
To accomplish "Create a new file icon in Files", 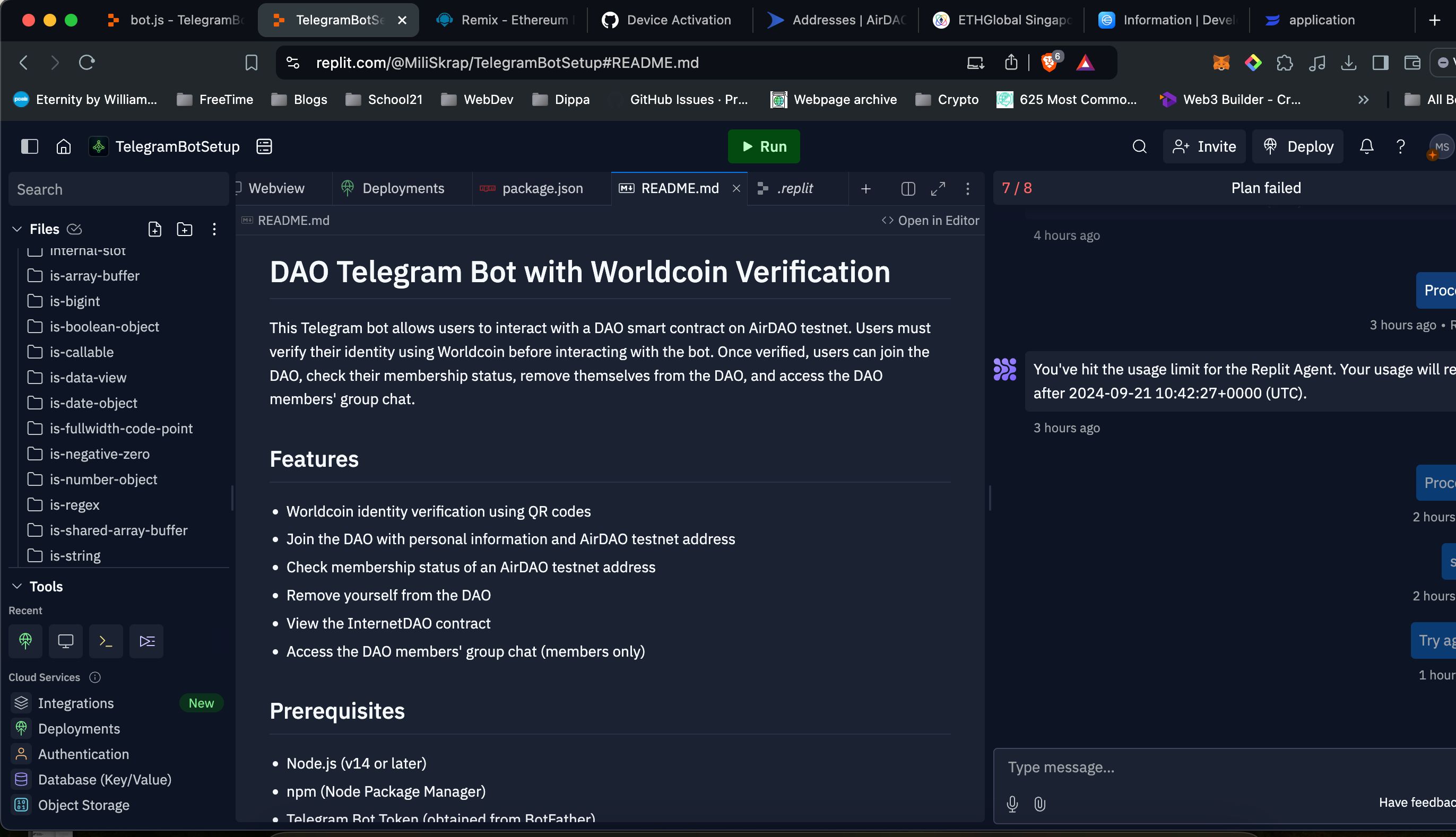I will (x=155, y=229).
